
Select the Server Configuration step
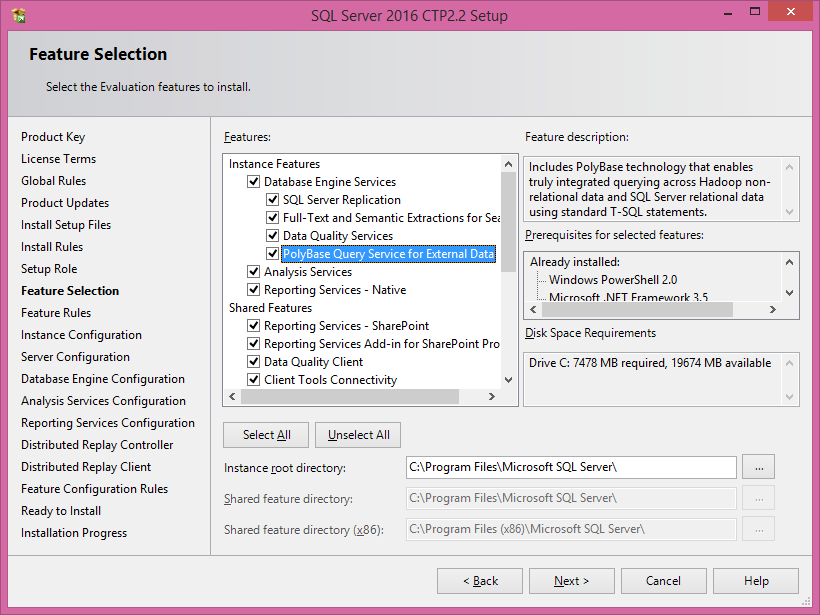pyautogui.click(x=75, y=356)
